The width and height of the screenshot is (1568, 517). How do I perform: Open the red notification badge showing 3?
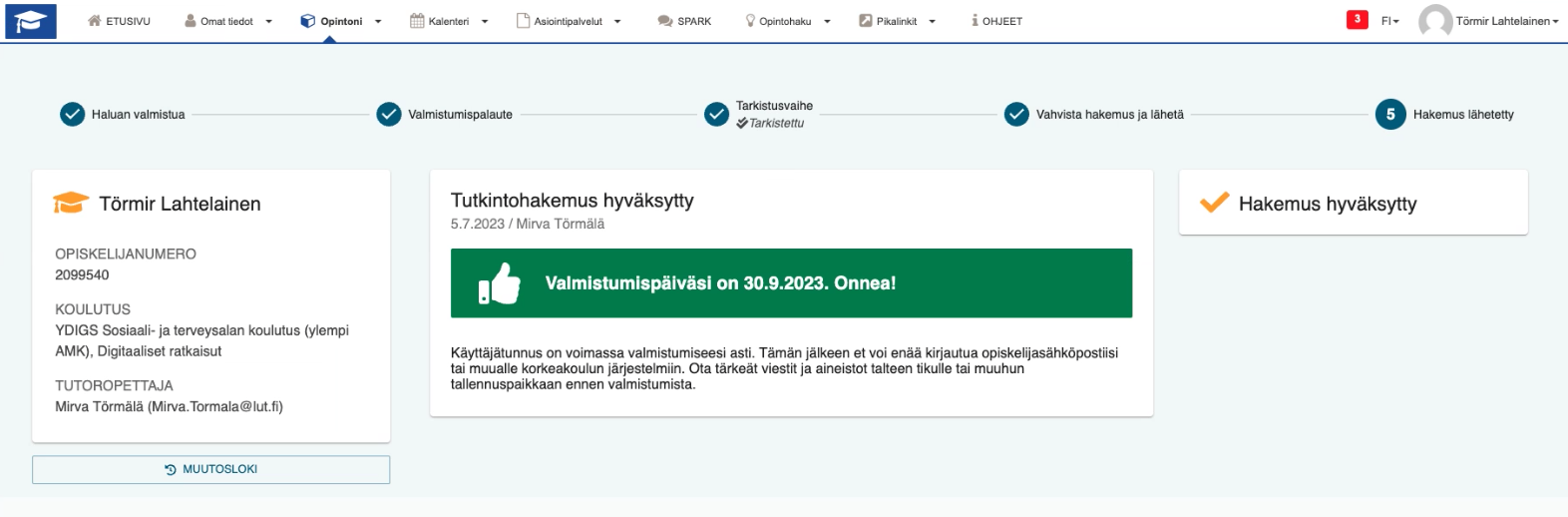pyautogui.click(x=1357, y=19)
